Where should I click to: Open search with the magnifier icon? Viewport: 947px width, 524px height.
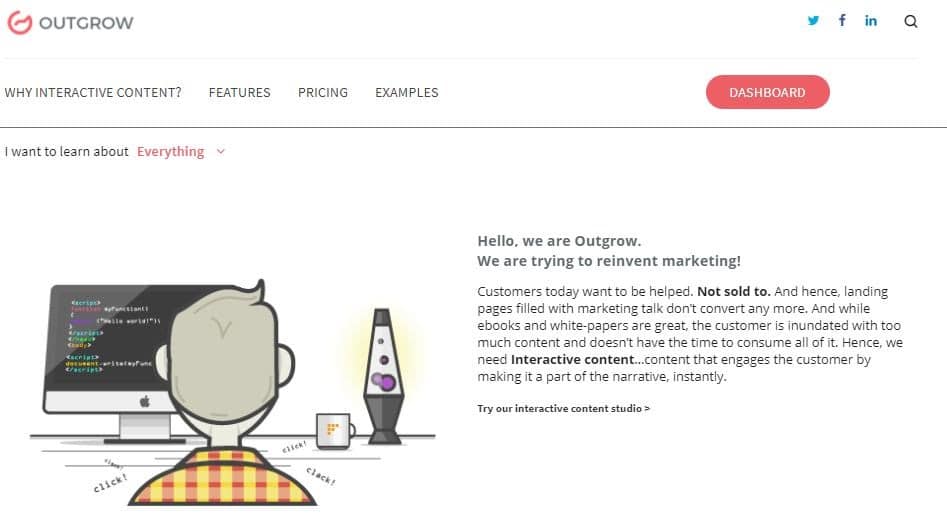click(910, 22)
